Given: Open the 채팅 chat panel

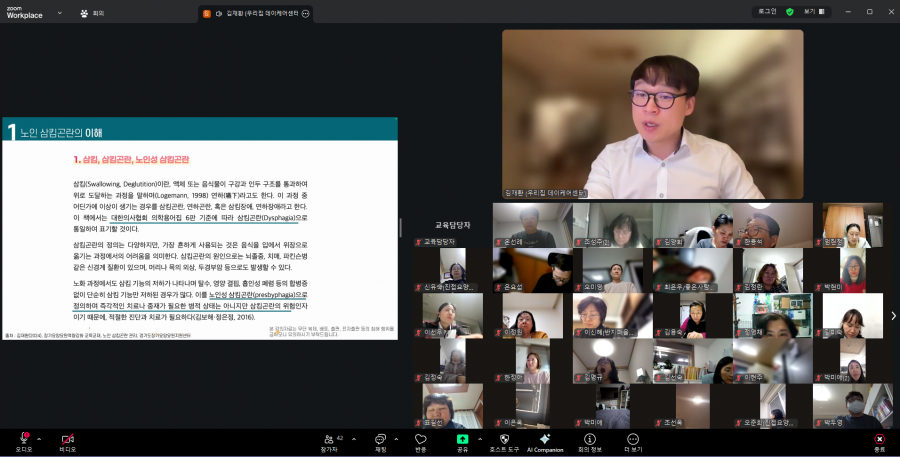Looking at the screenshot, I should coord(380,440).
